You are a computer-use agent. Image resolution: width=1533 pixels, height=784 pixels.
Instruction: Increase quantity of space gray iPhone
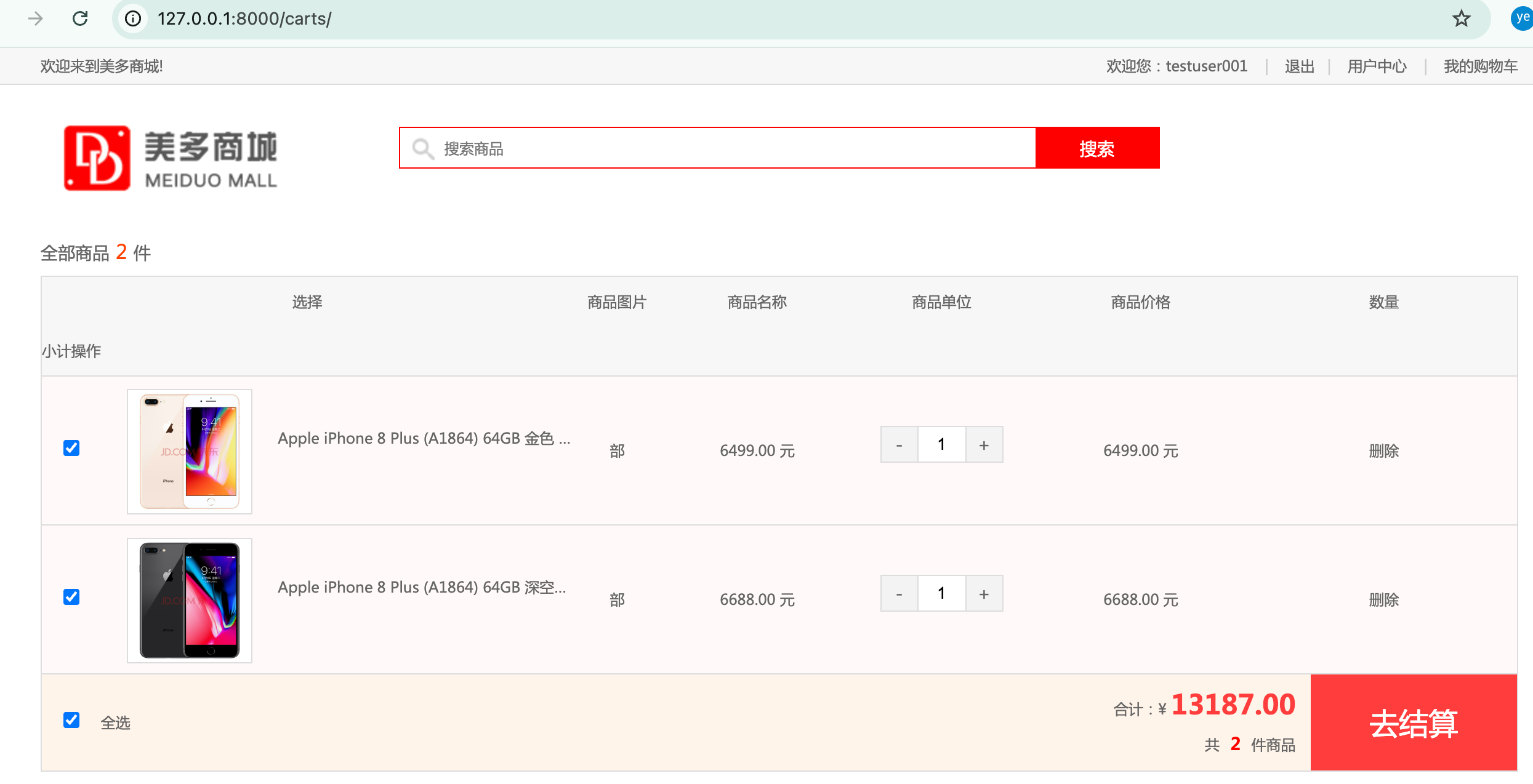click(x=984, y=593)
